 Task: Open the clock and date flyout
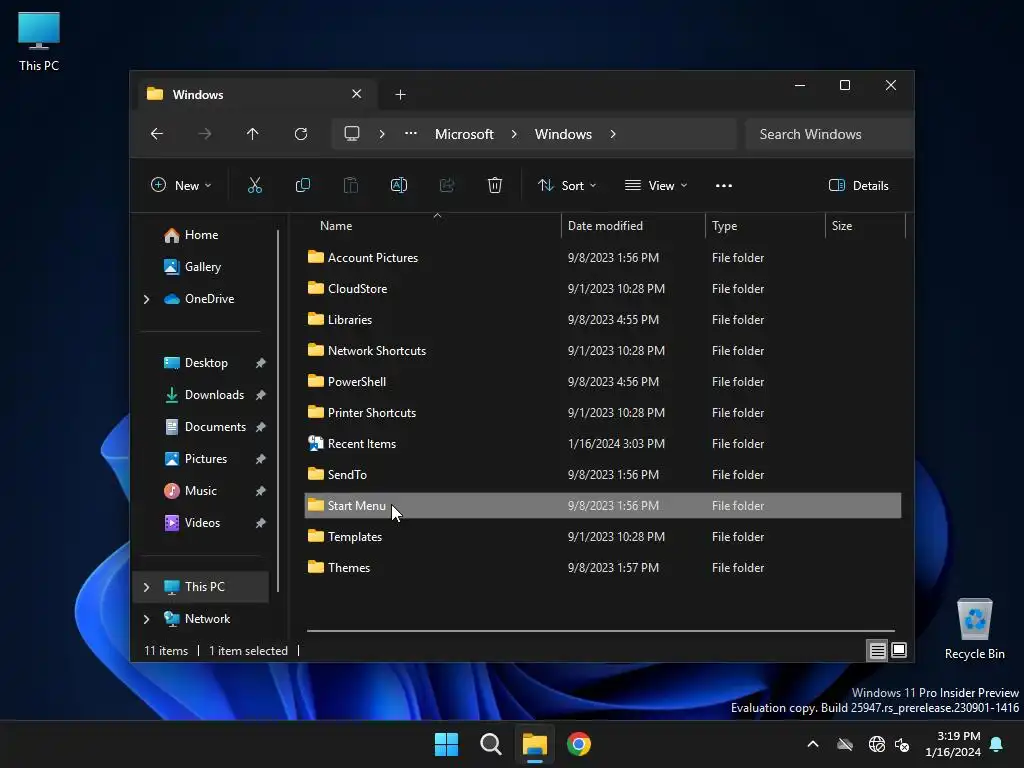pos(953,744)
